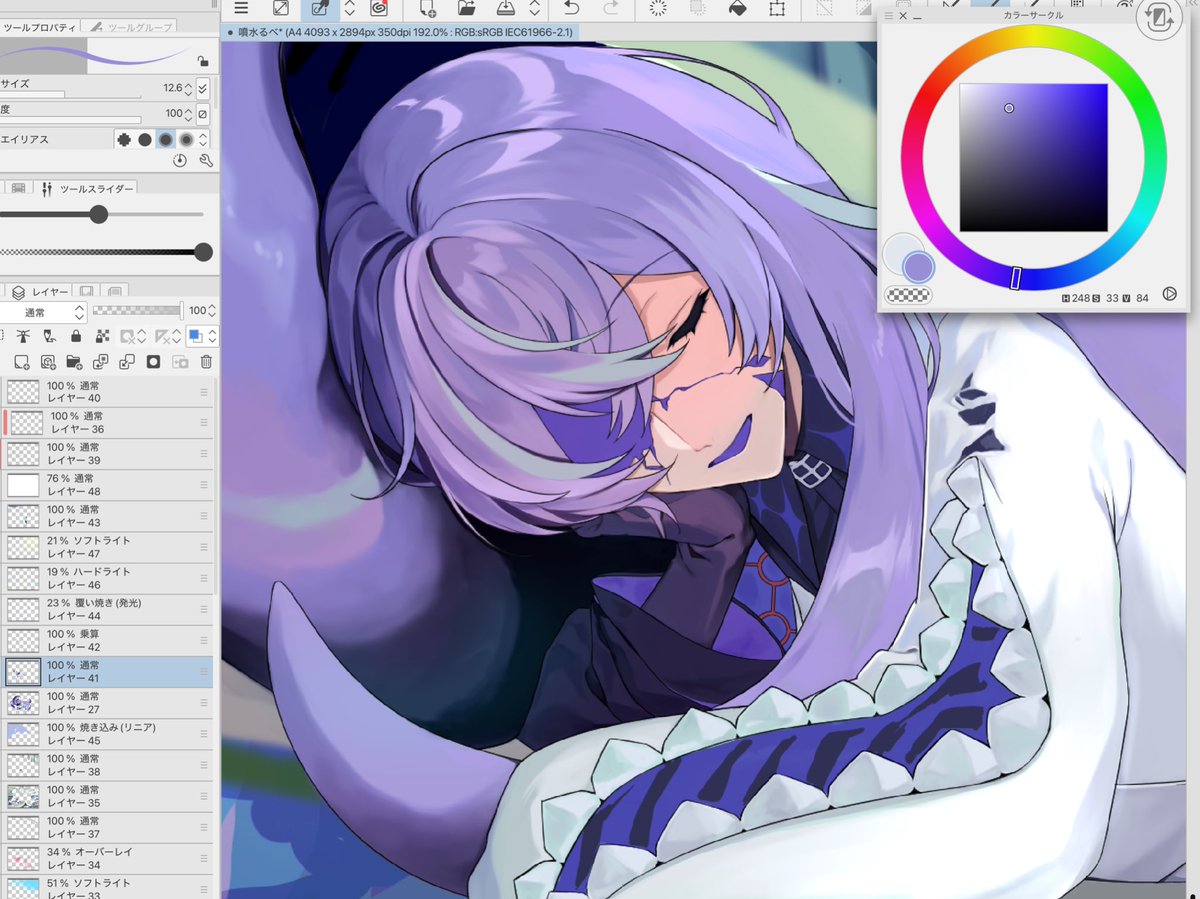
Task: Create a new layer folder
Action: click(x=74, y=362)
